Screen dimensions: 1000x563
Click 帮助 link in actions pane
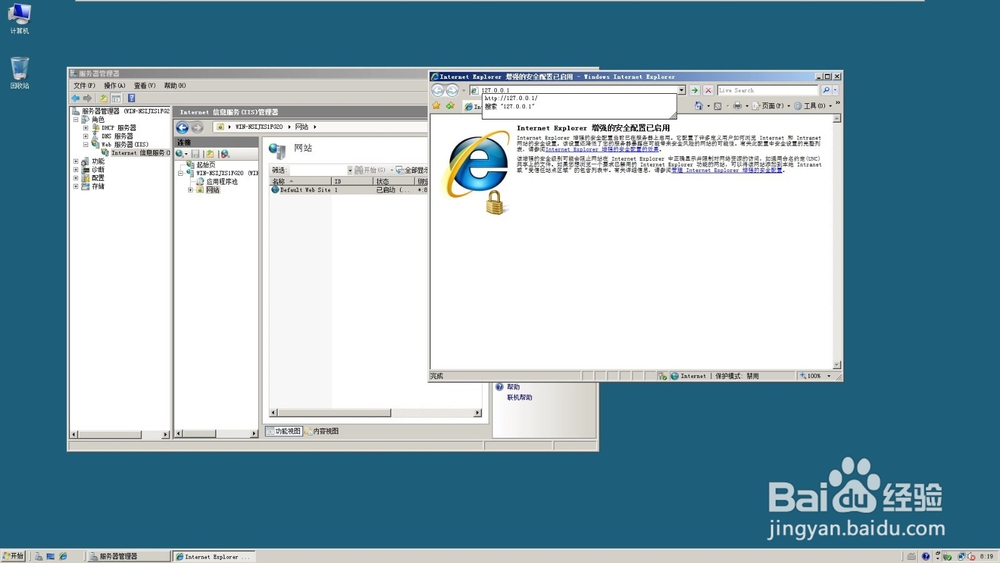pyautogui.click(x=513, y=387)
